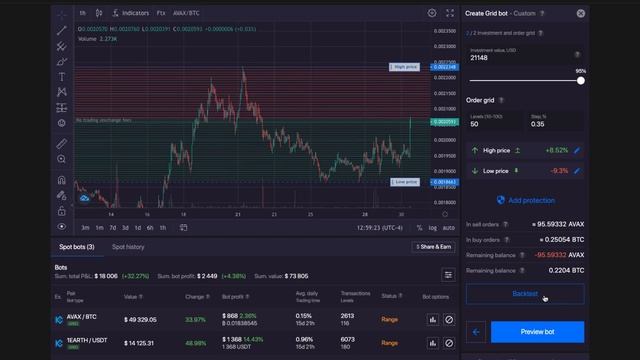Select the 7d date range

click(x=113, y=228)
